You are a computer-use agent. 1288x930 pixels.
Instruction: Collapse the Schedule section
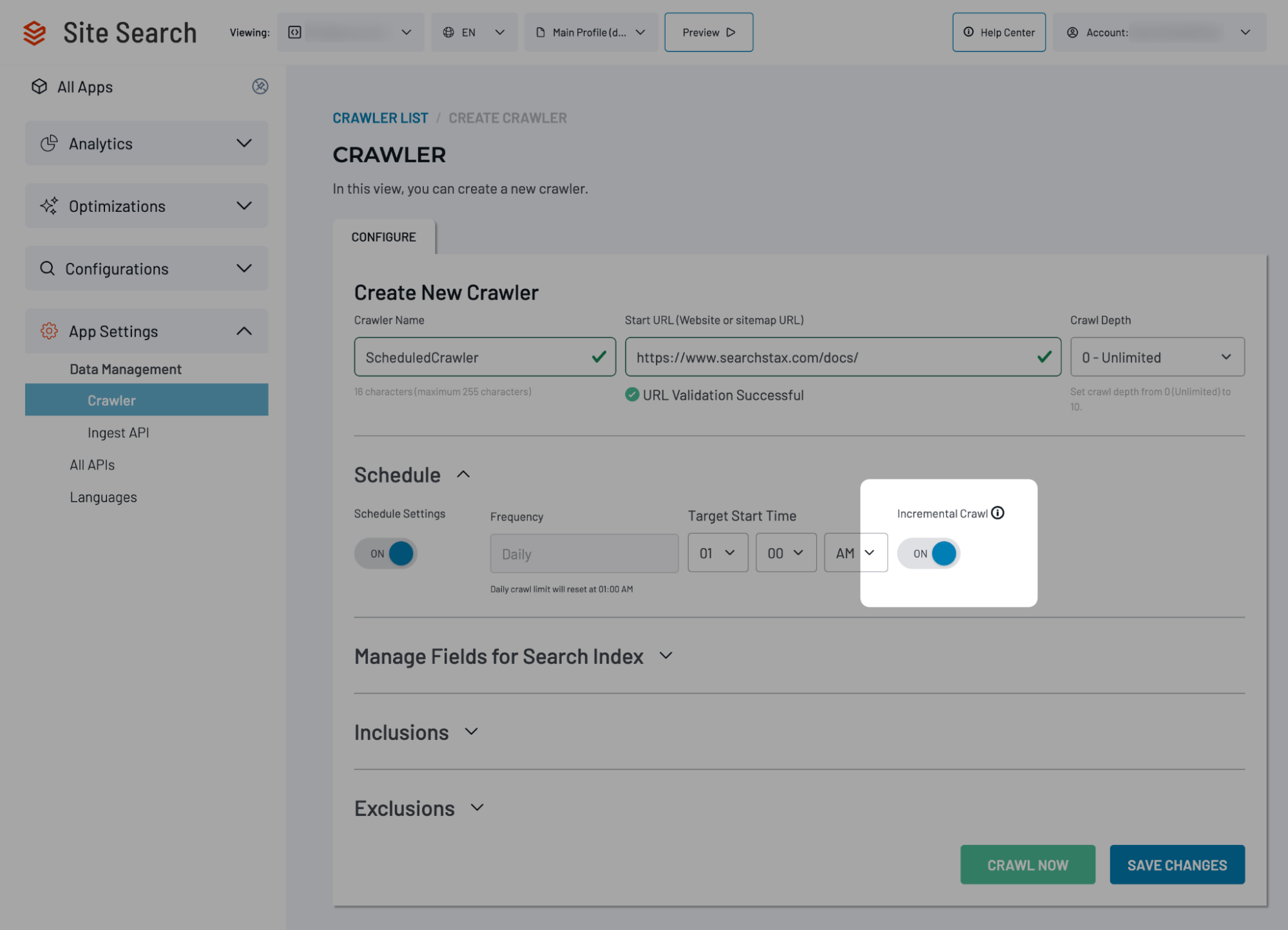463,475
